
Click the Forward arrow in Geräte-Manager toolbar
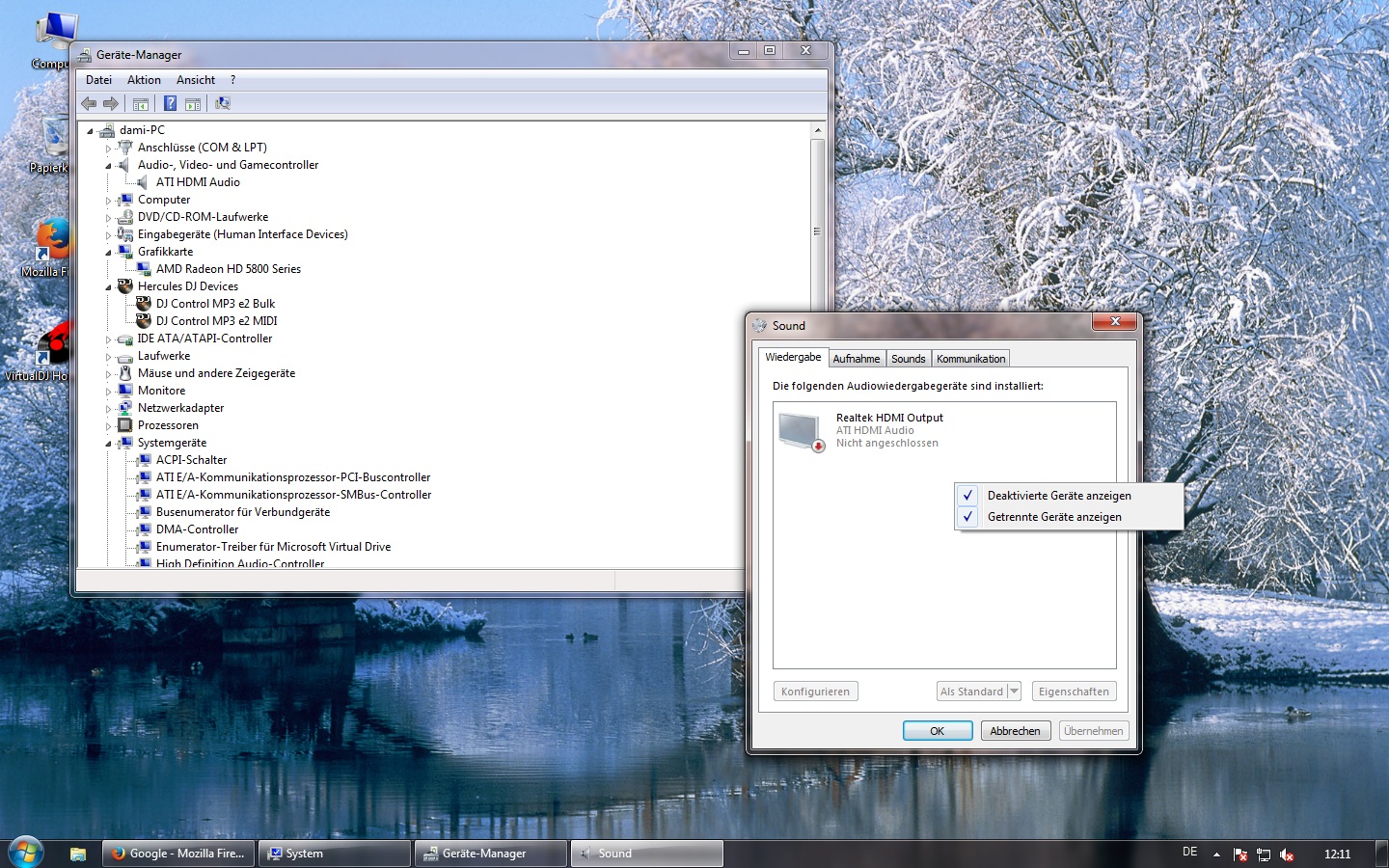tap(111, 103)
